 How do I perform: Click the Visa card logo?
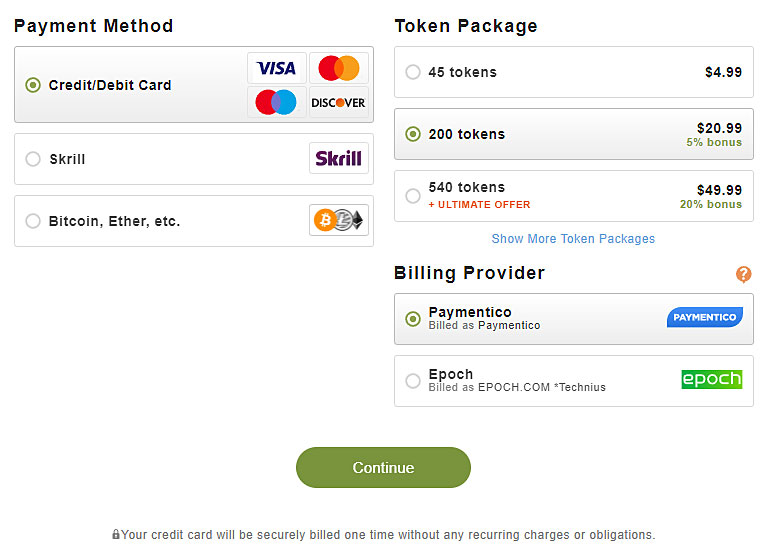coord(277,68)
